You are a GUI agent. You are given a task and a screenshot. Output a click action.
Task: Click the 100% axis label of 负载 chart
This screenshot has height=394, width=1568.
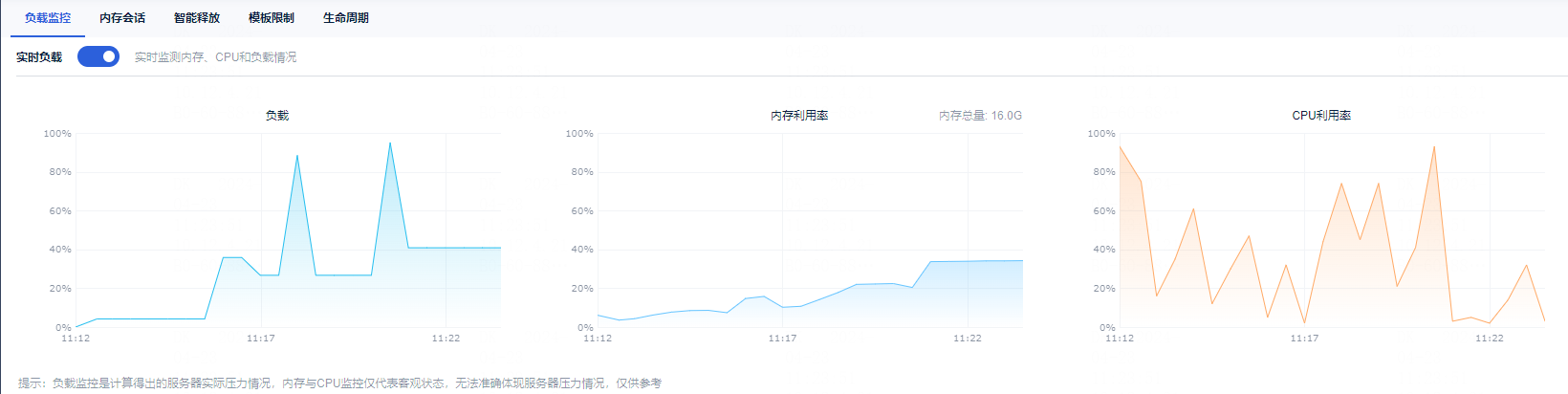57,134
